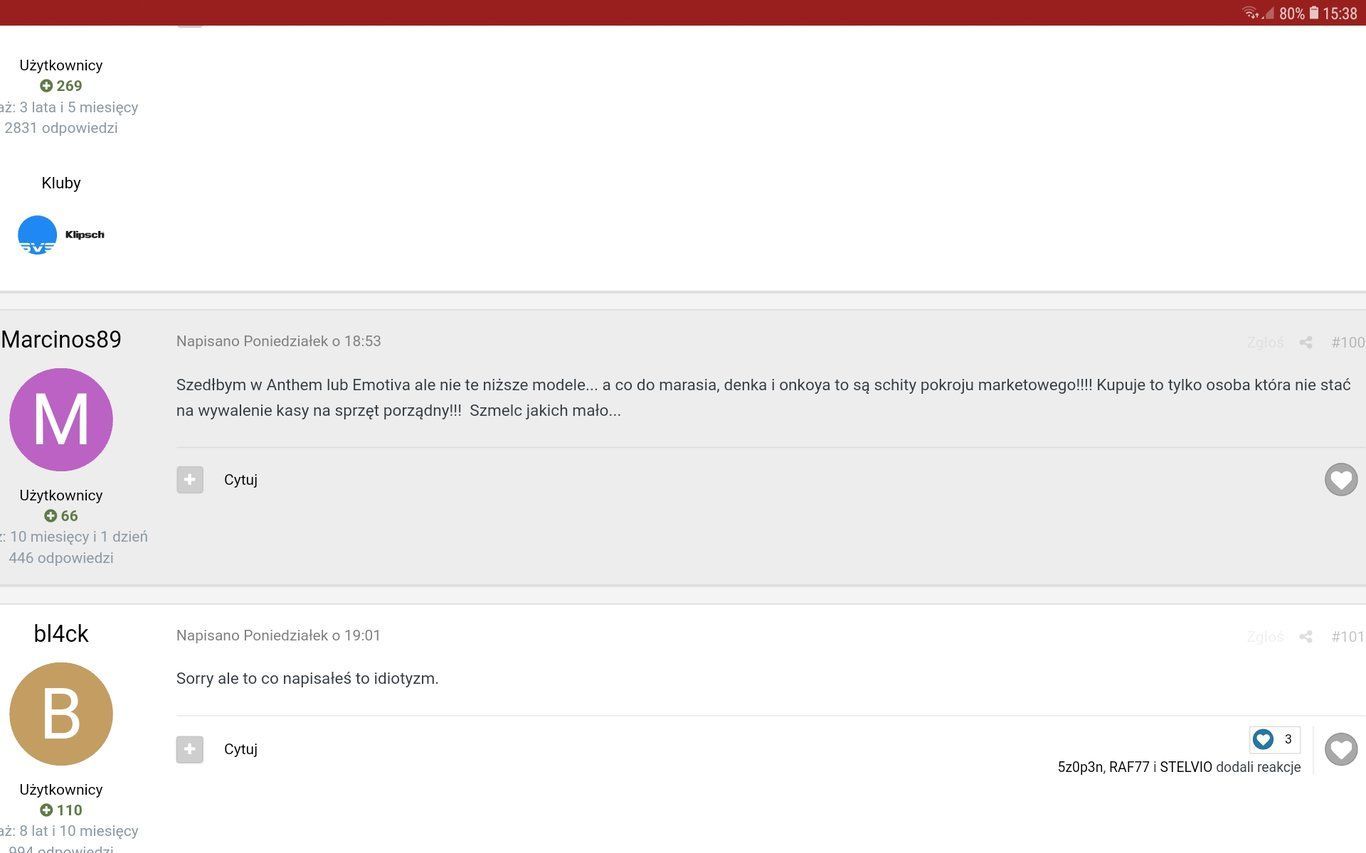This screenshot has width=1366, height=853.
Task: Open STELVIO reactor profile
Action: 1186,767
